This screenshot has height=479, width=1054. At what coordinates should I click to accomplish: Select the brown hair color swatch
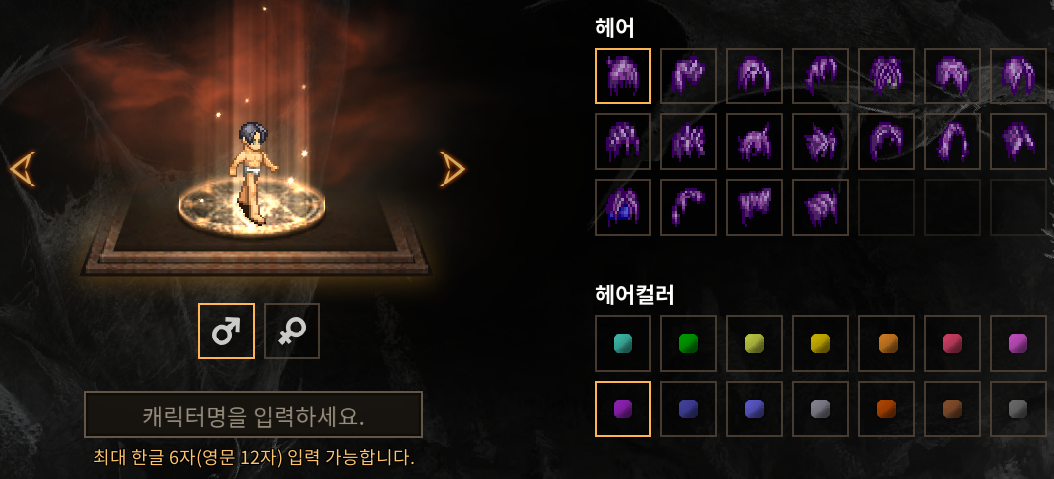pyautogui.click(x=952, y=408)
